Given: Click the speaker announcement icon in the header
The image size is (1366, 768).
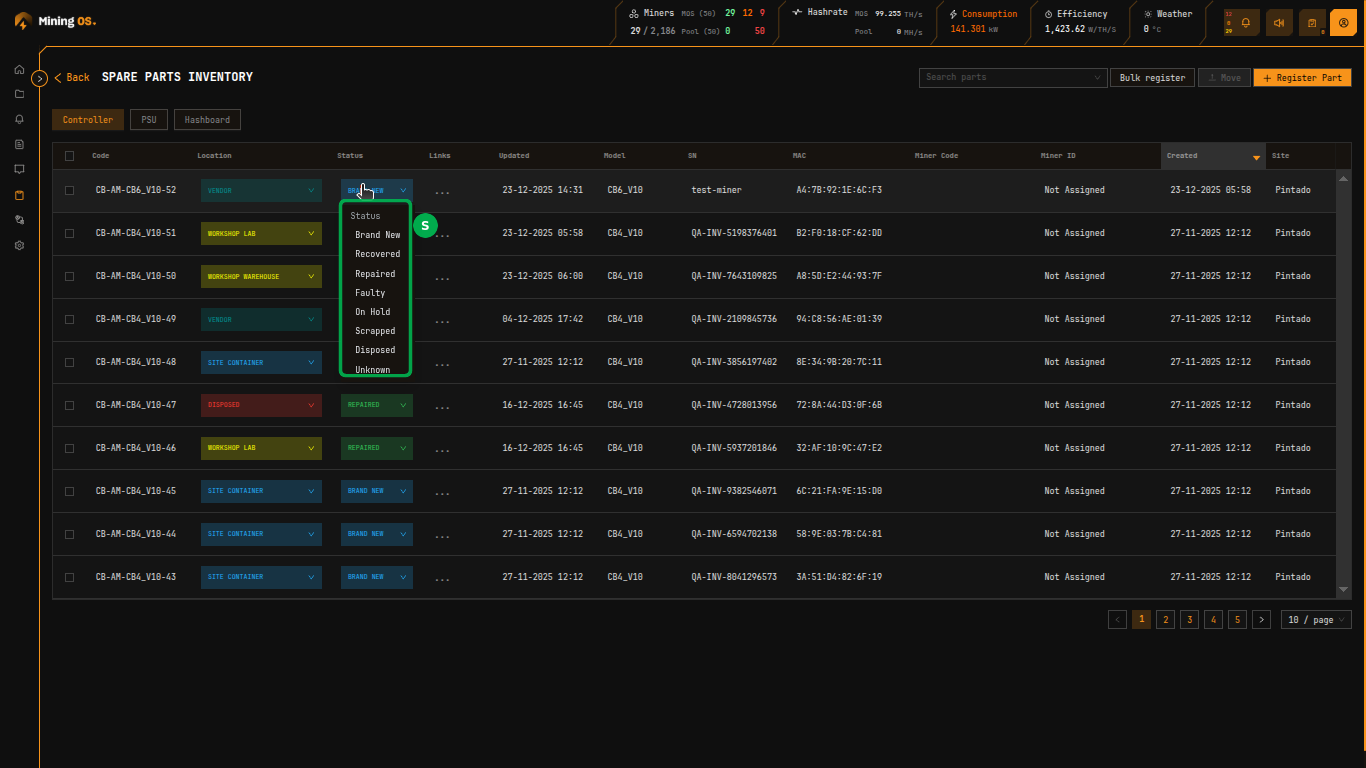Looking at the screenshot, I should [x=1279, y=21].
